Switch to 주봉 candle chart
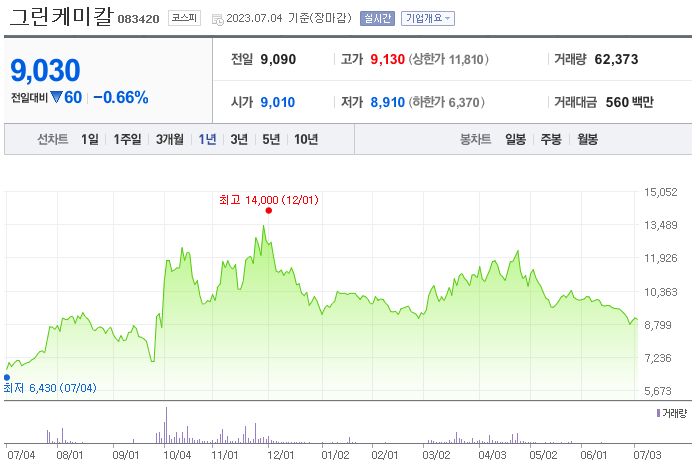The width and height of the screenshot is (692, 475). click(551, 139)
